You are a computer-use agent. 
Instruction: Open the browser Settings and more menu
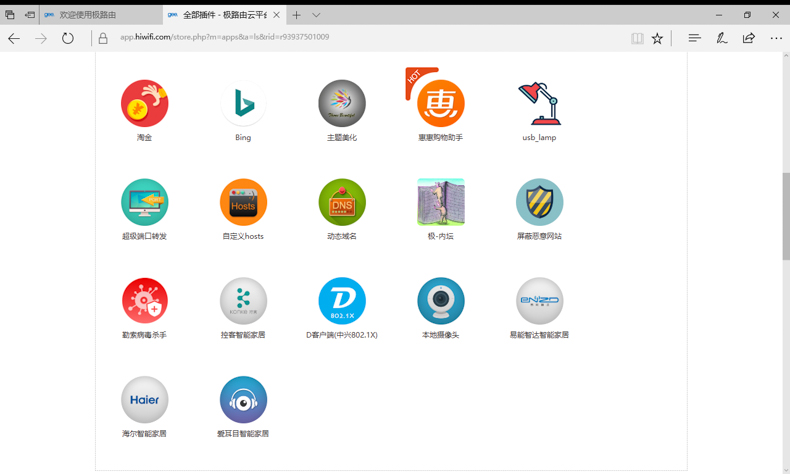[x=776, y=38]
